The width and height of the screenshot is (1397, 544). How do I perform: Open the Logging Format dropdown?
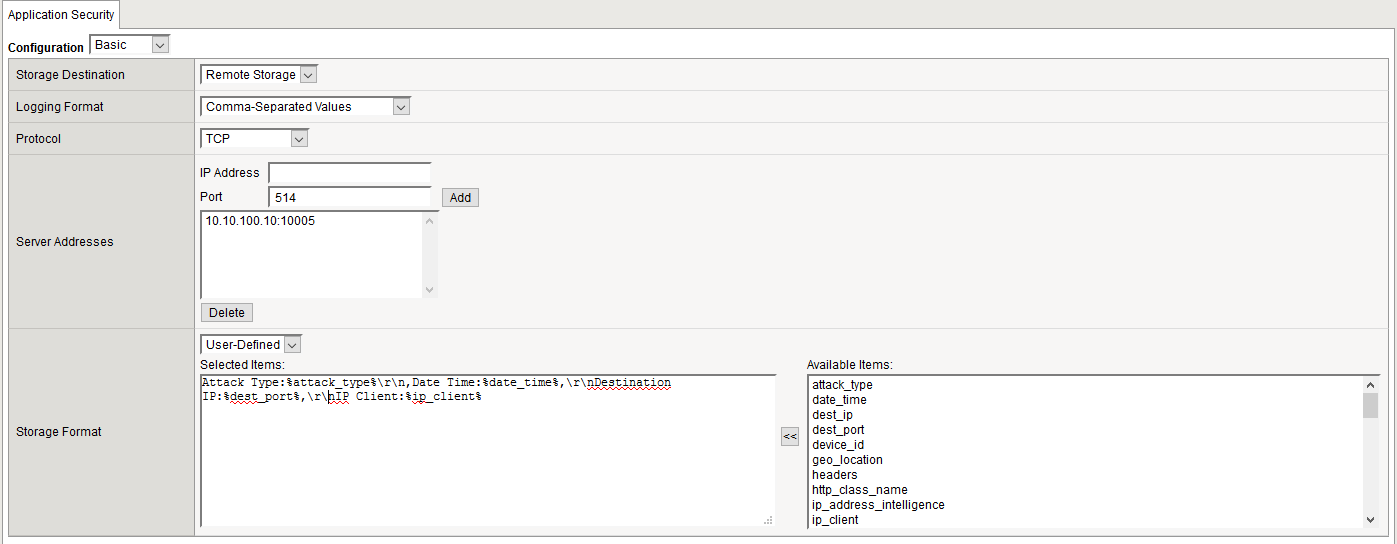tap(305, 107)
